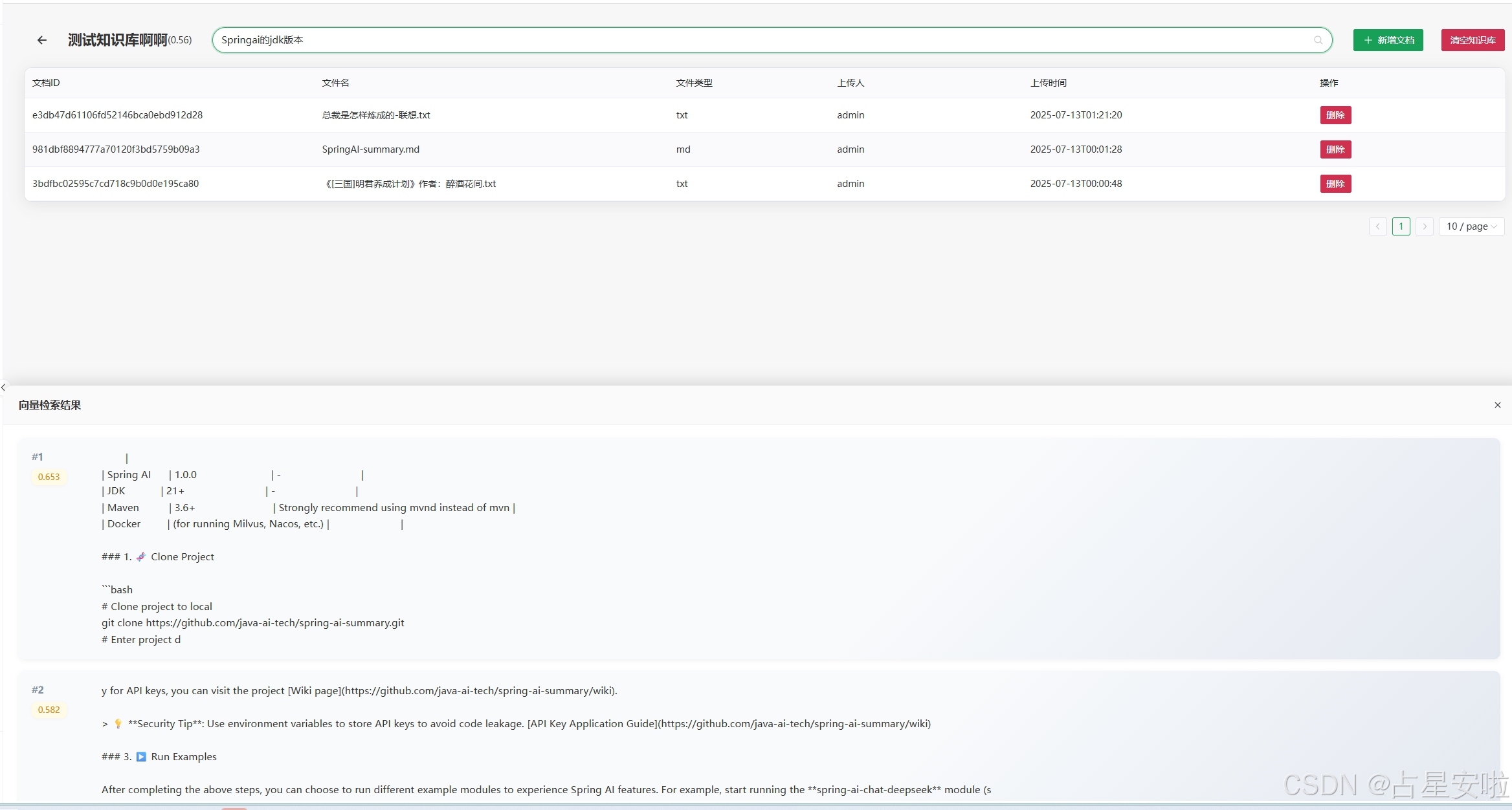Click the #2 result rank label
1512x810 pixels.
point(38,690)
